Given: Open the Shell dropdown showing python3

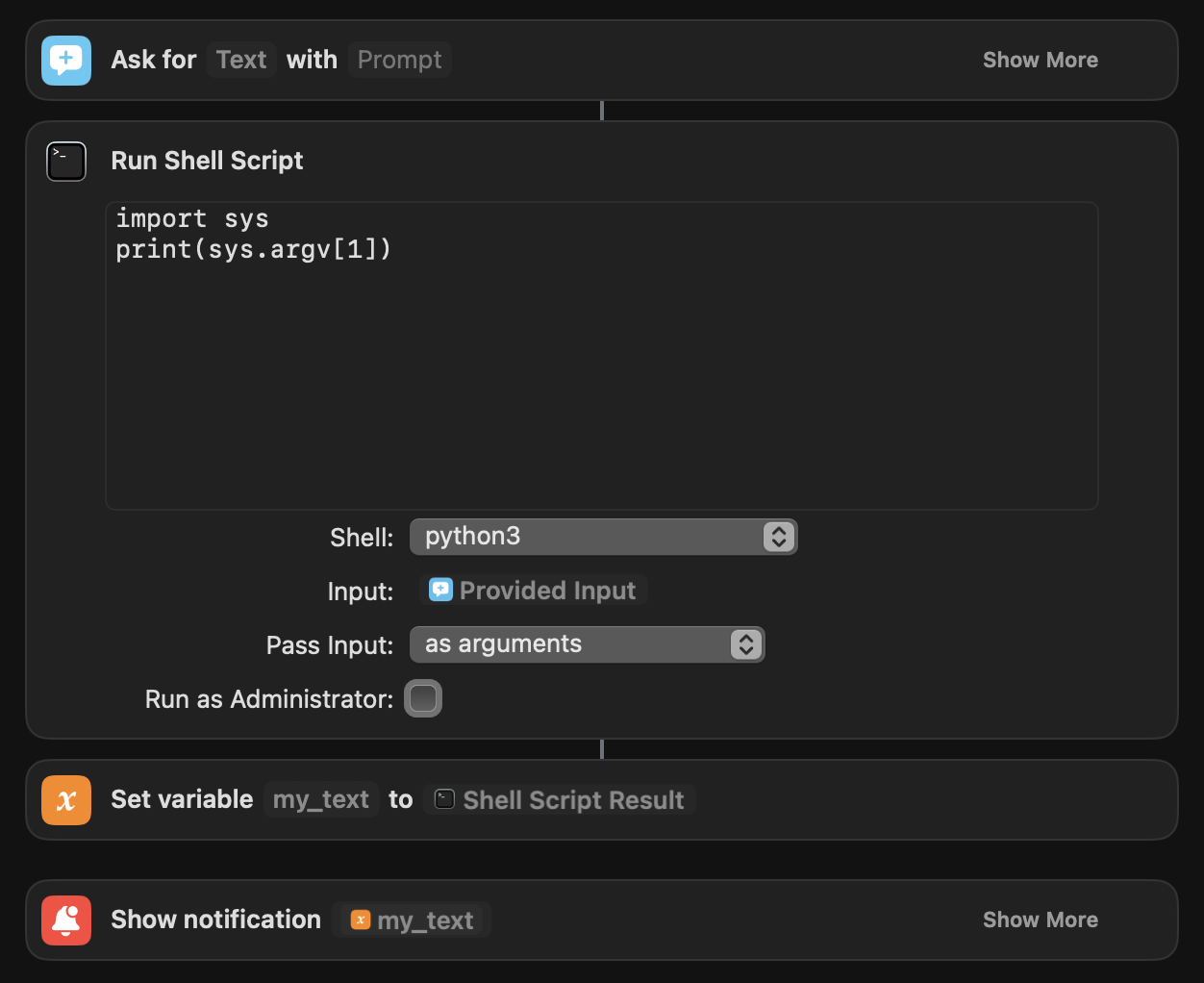Looking at the screenshot, I should (x=604, y=537).
